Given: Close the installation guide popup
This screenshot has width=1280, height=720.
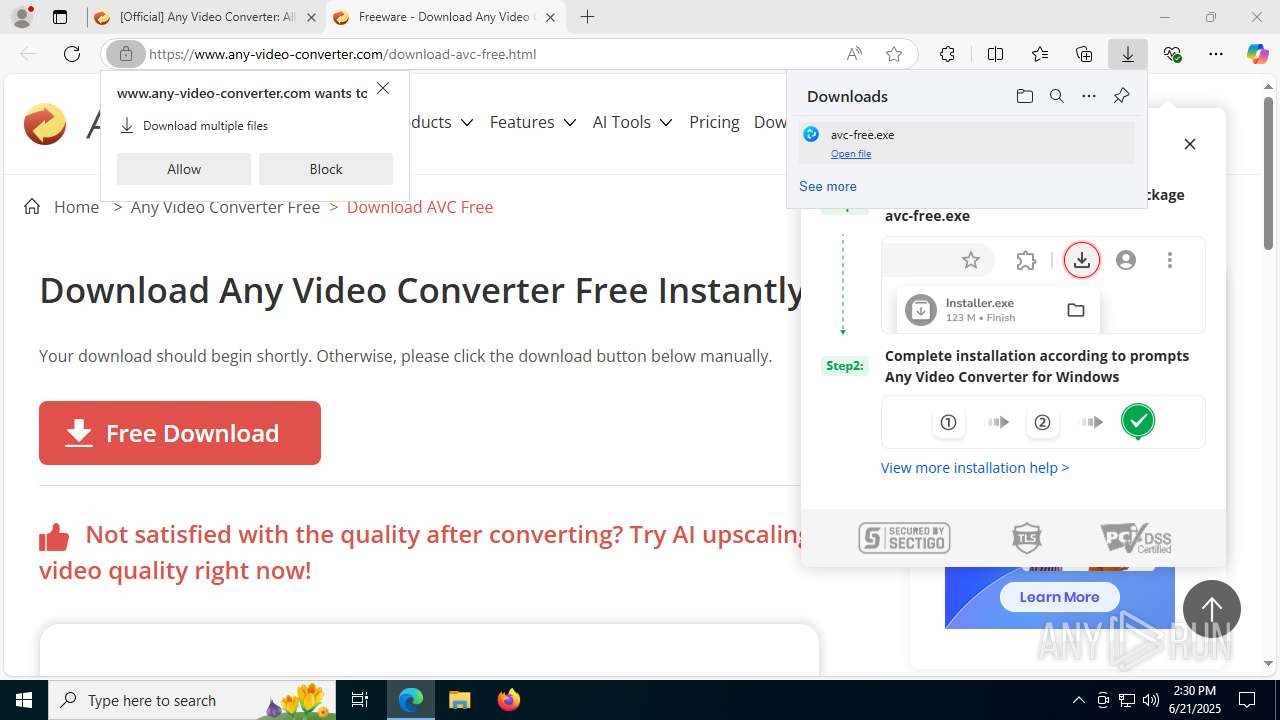Looking at the screenshot, I should pos(1190,144).
